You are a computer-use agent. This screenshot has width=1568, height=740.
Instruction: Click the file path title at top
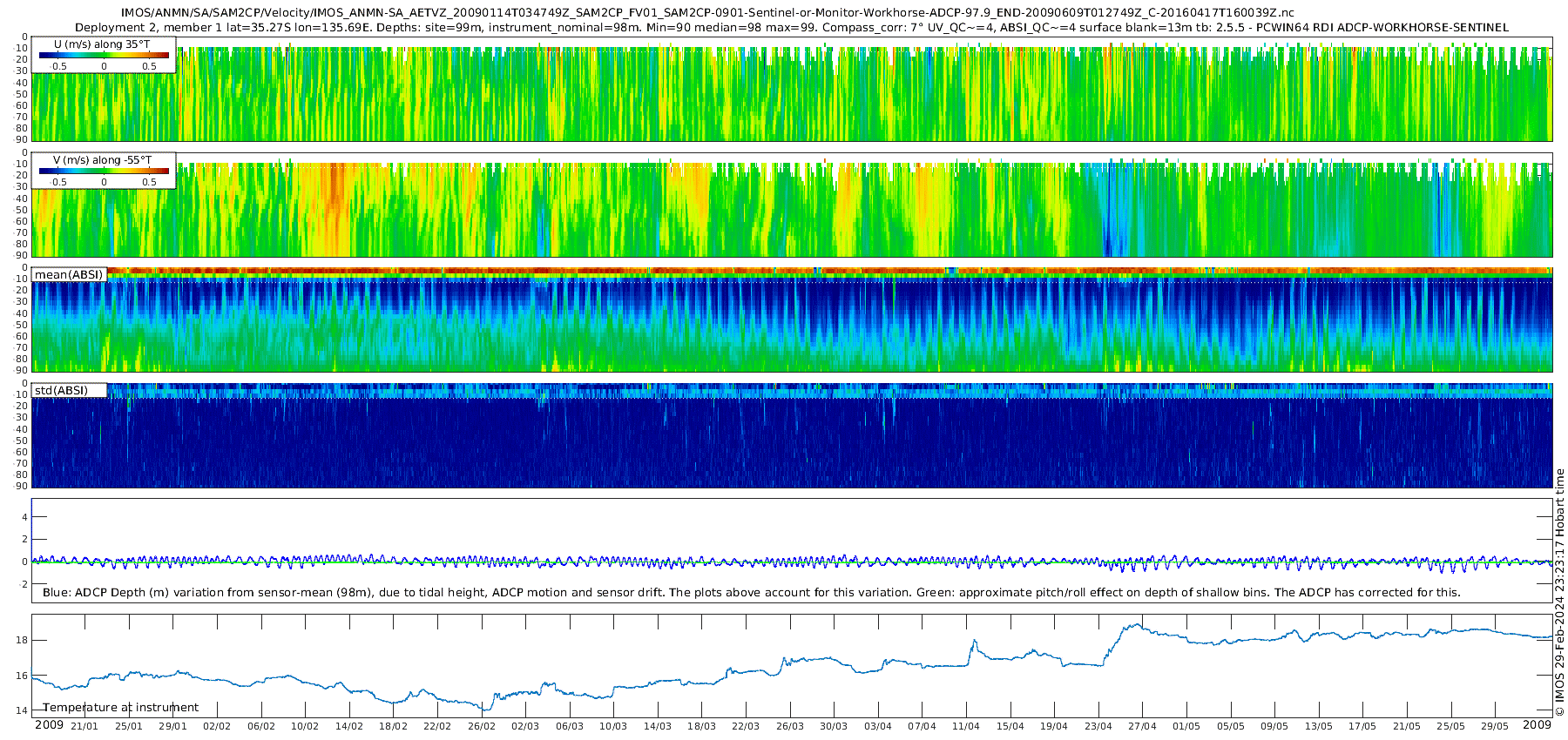[x=707, y=13]
